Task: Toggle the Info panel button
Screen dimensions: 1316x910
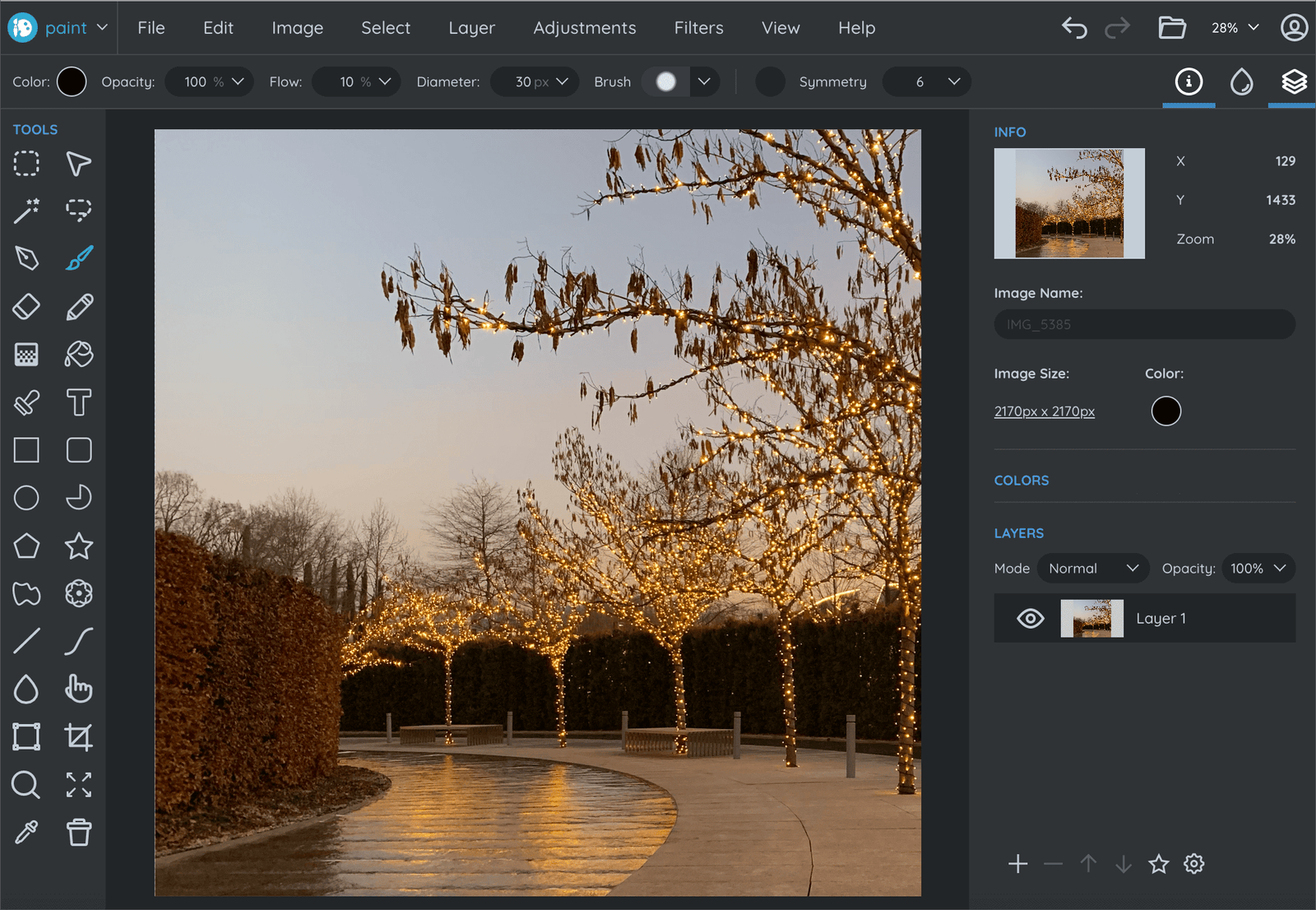Action: pos(1189,82)
